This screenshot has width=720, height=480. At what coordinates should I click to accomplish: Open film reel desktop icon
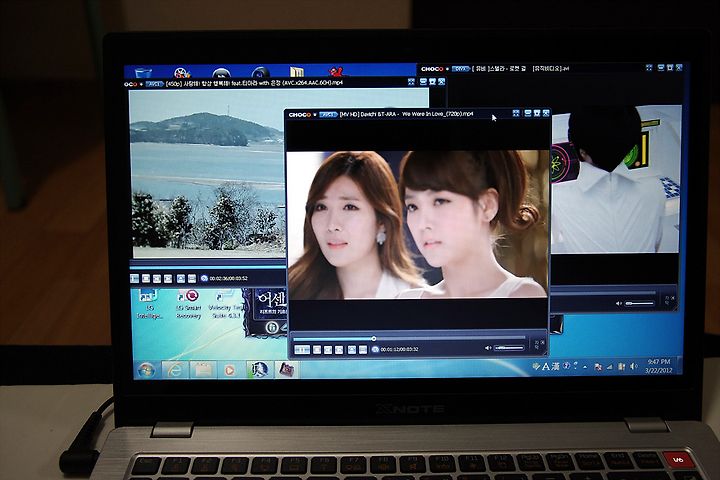point(182,73)
